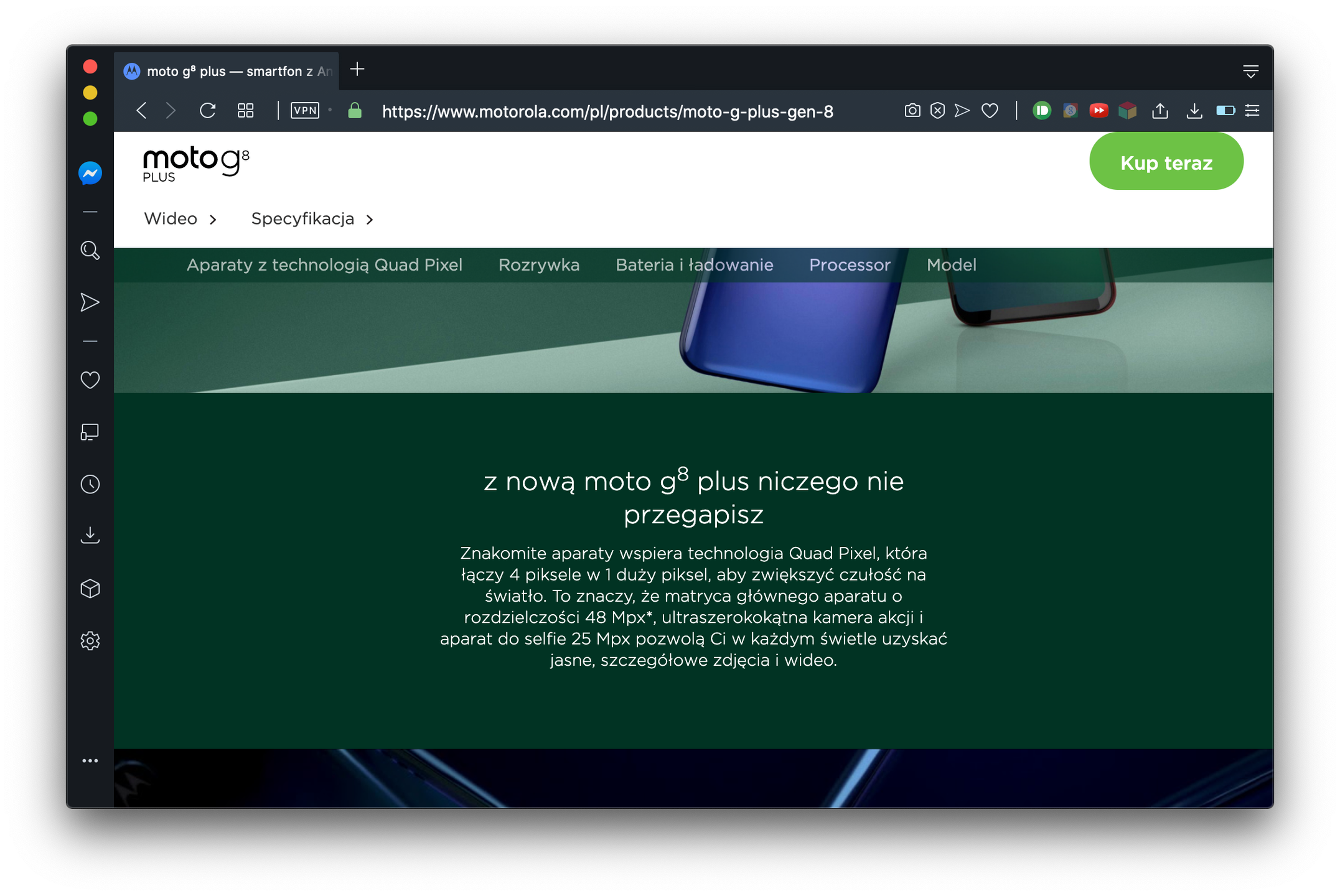Screen dimensions: 1340x896
Task: Open My Flow from the sidebar
Action: click(x=90, y=302)
